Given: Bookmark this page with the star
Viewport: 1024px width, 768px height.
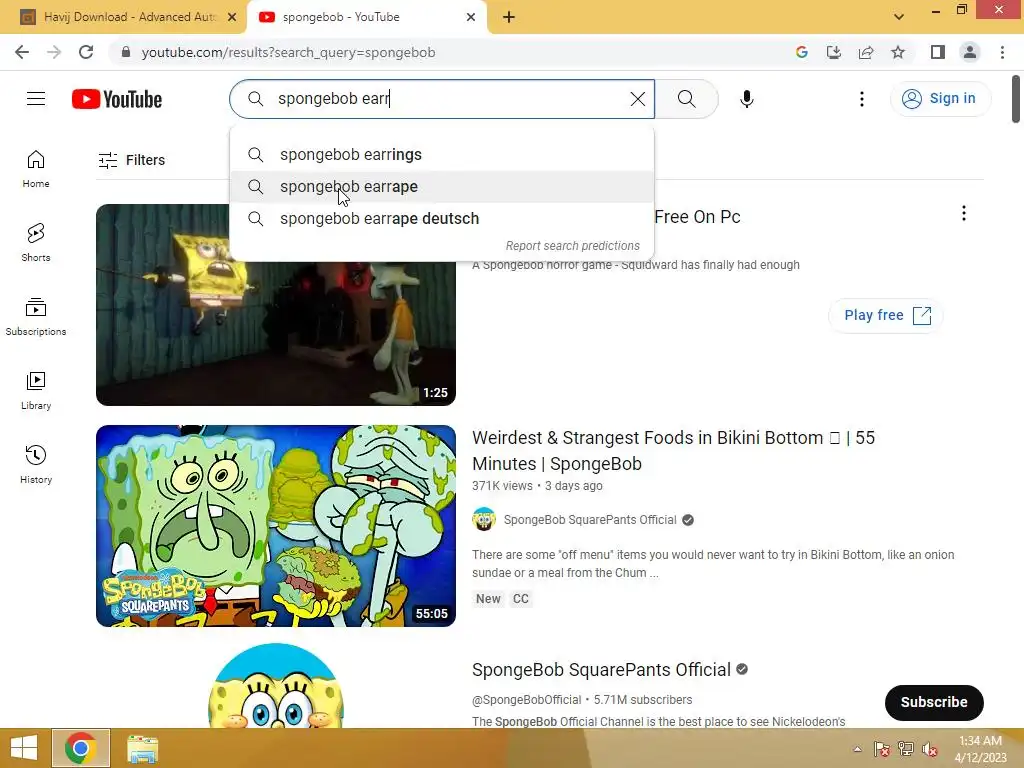Looking at the screenshot, I should [x=898, y=52].
